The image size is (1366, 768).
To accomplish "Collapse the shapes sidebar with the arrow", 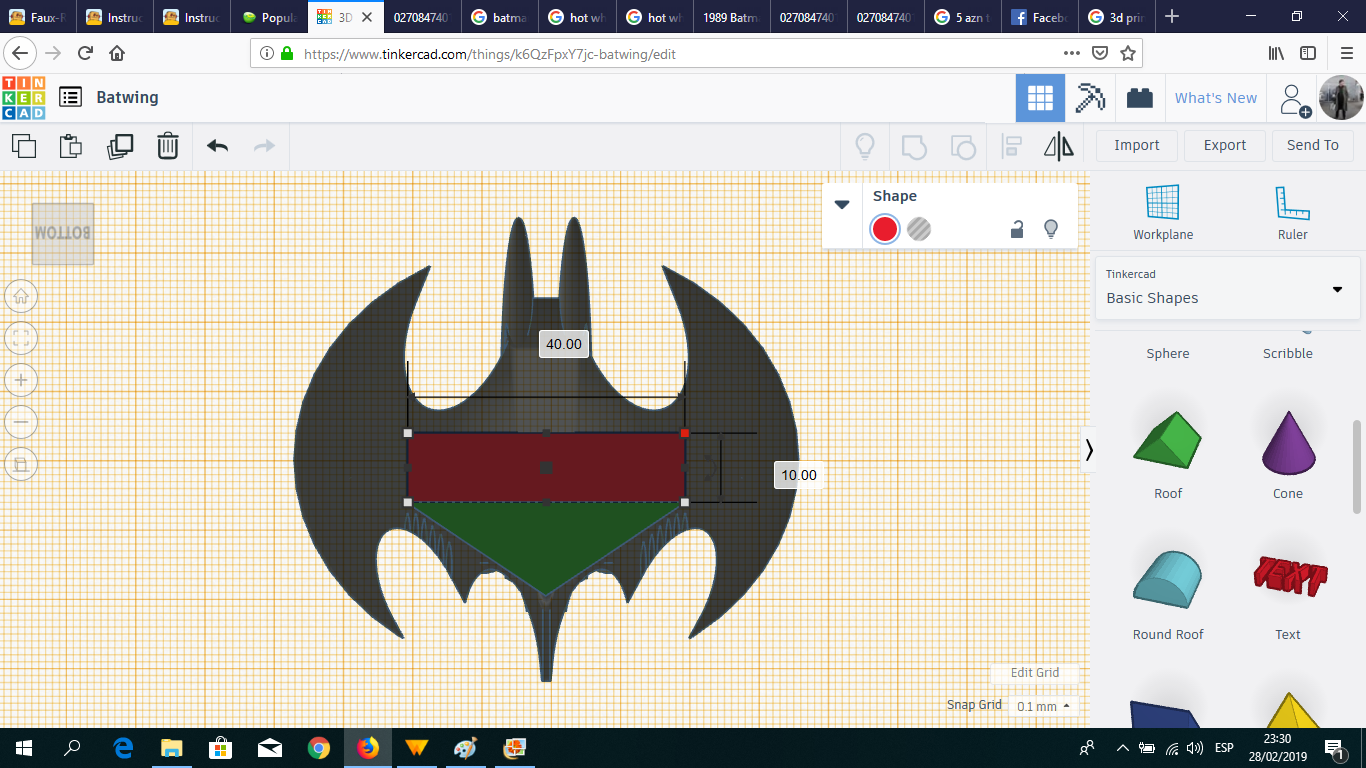I will 1089,450.
